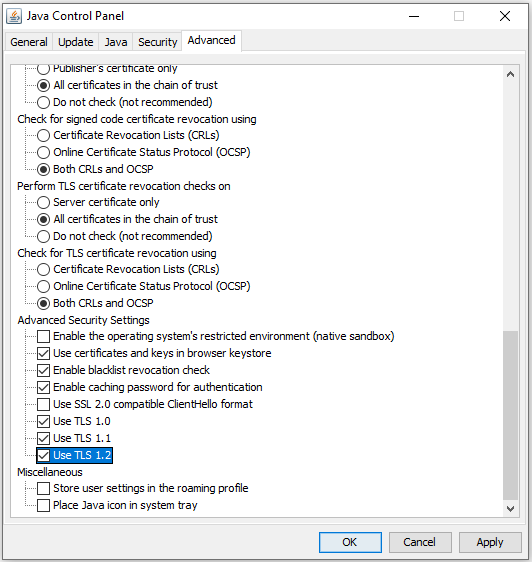Click the Java coffee cup icon in title bar
Screen dimensions: 532x562
click(x=14, y=16)
